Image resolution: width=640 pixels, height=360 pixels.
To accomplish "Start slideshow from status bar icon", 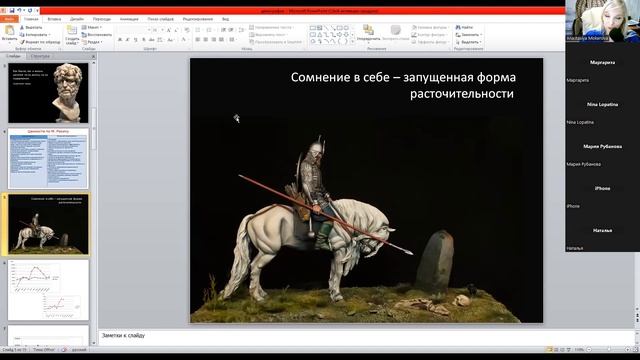I will (x=569, y=350).
